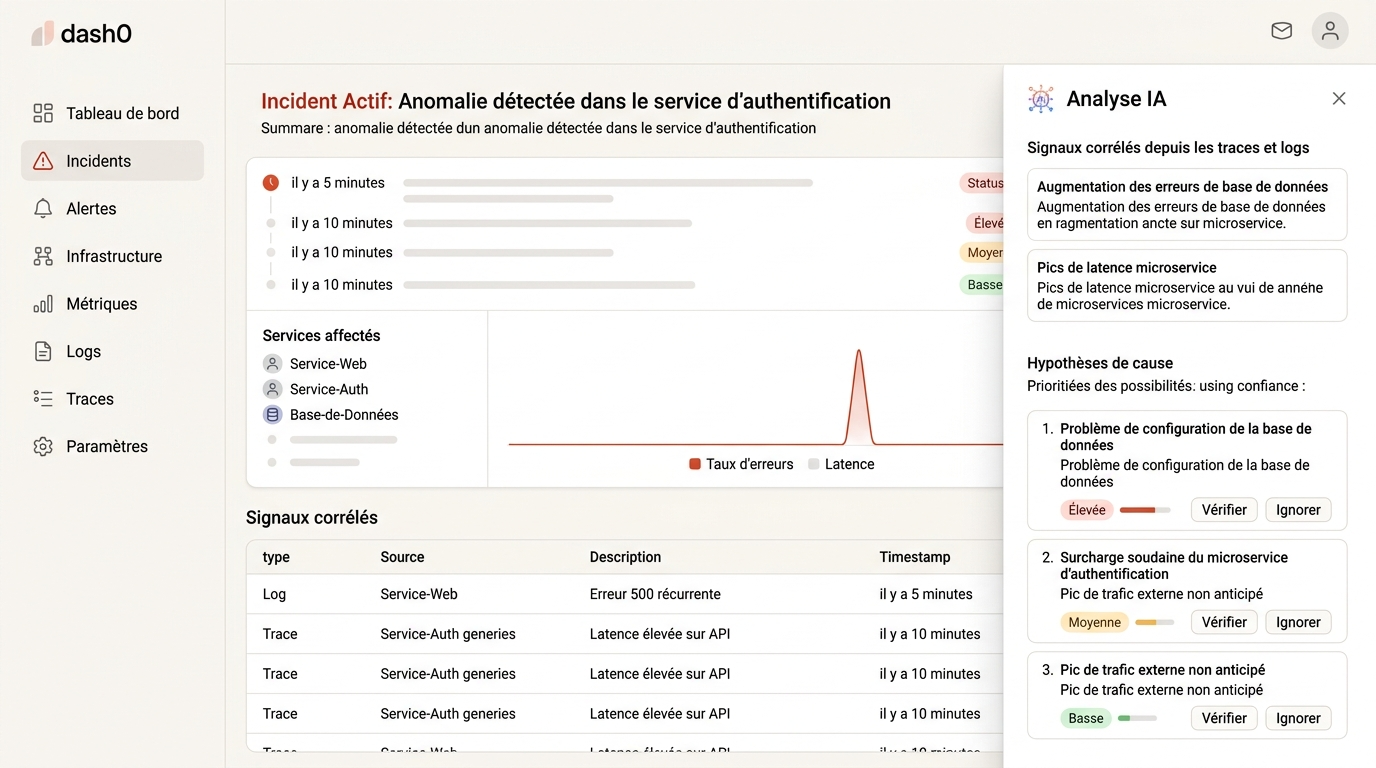Go to Alertes section
The height and width of the screenshot is (768, 1376).
(112, 209)
